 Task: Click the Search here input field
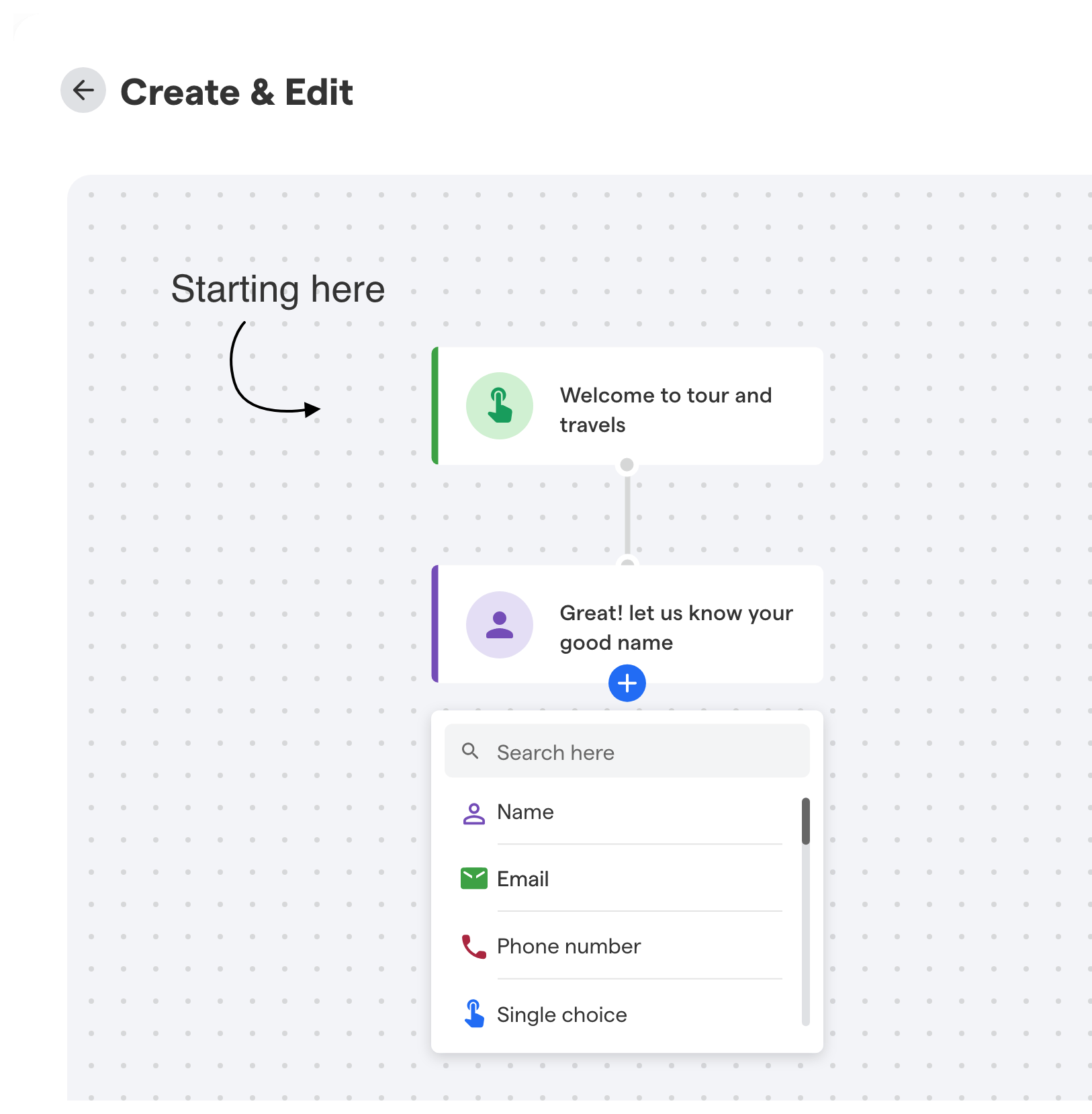(x=625, y=751)
